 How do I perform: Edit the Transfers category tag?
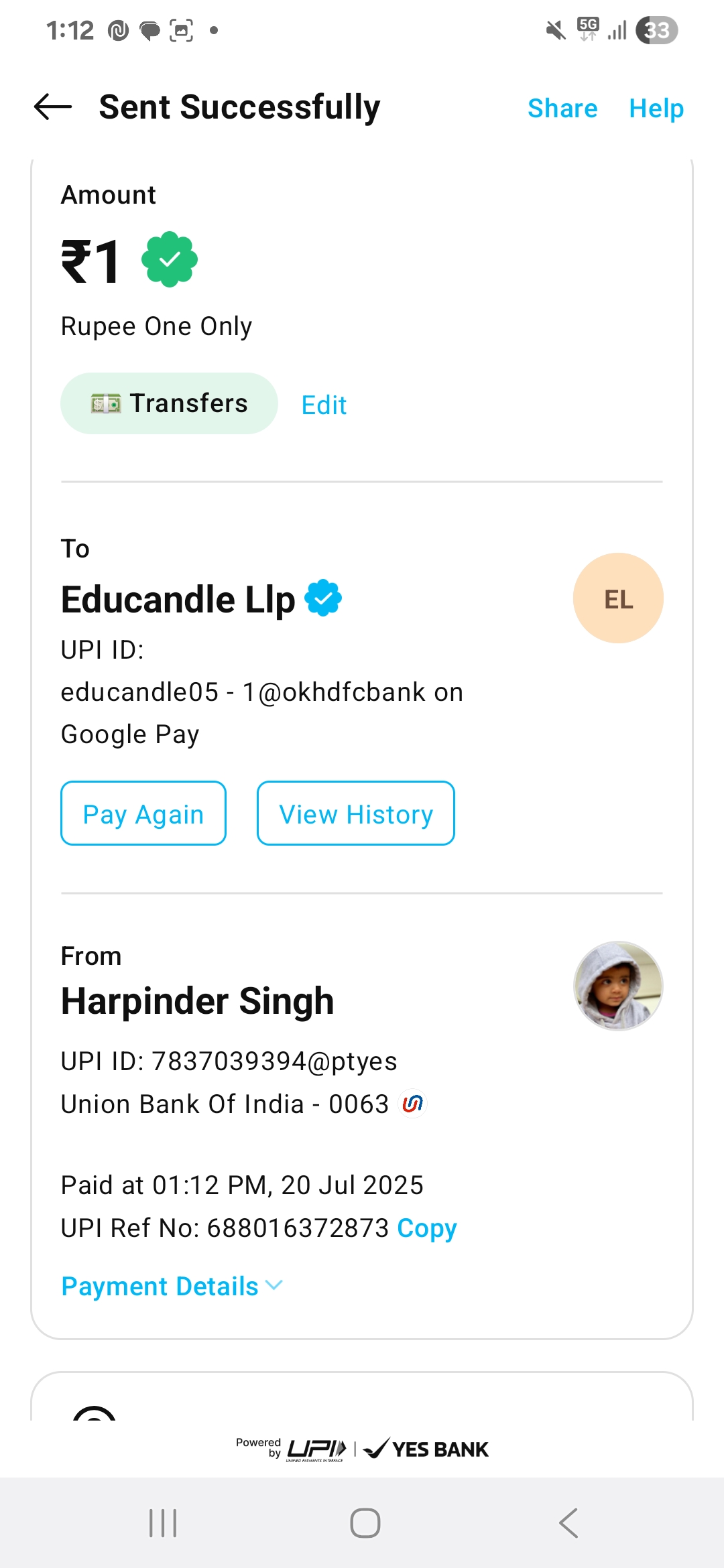tap(324, 405)
